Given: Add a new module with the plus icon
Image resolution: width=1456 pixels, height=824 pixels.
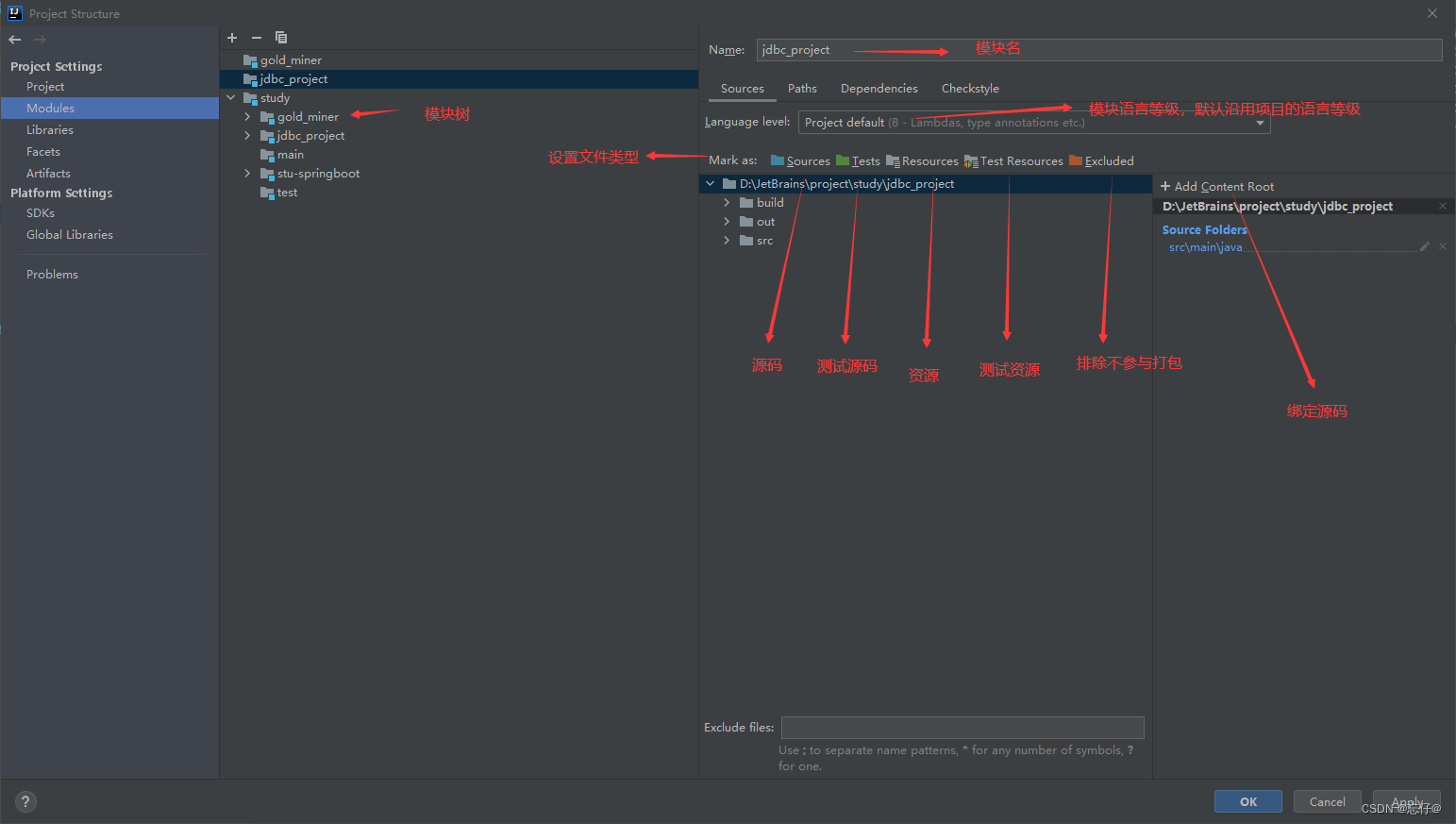Looking at the screenshot, I should (232, 38).
